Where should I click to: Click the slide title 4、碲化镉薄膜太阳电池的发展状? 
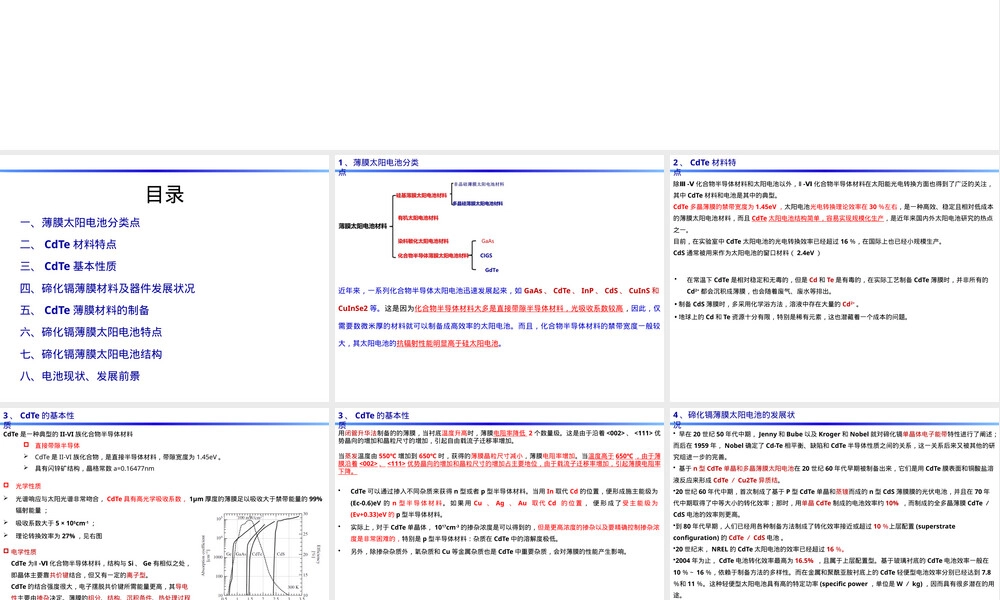coord(734,415)
